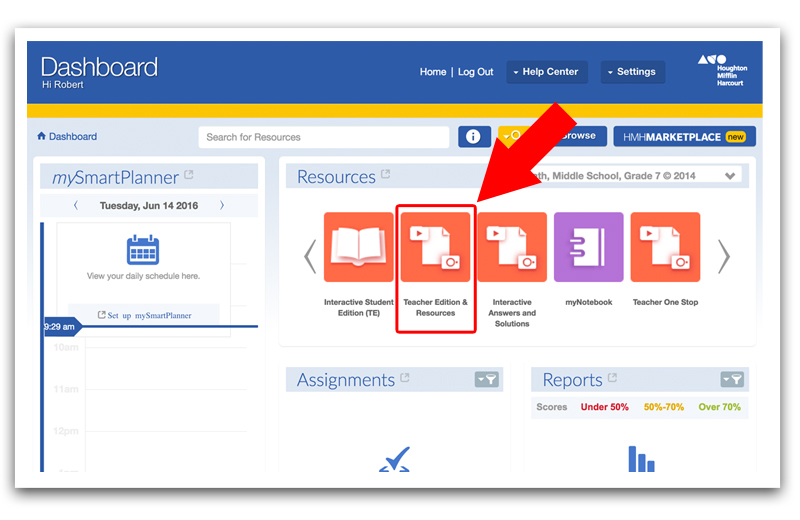Click the home icon beside Dashboard breadcrumb
This screenshot has width=800, height=520.
[x=41, y=136]
